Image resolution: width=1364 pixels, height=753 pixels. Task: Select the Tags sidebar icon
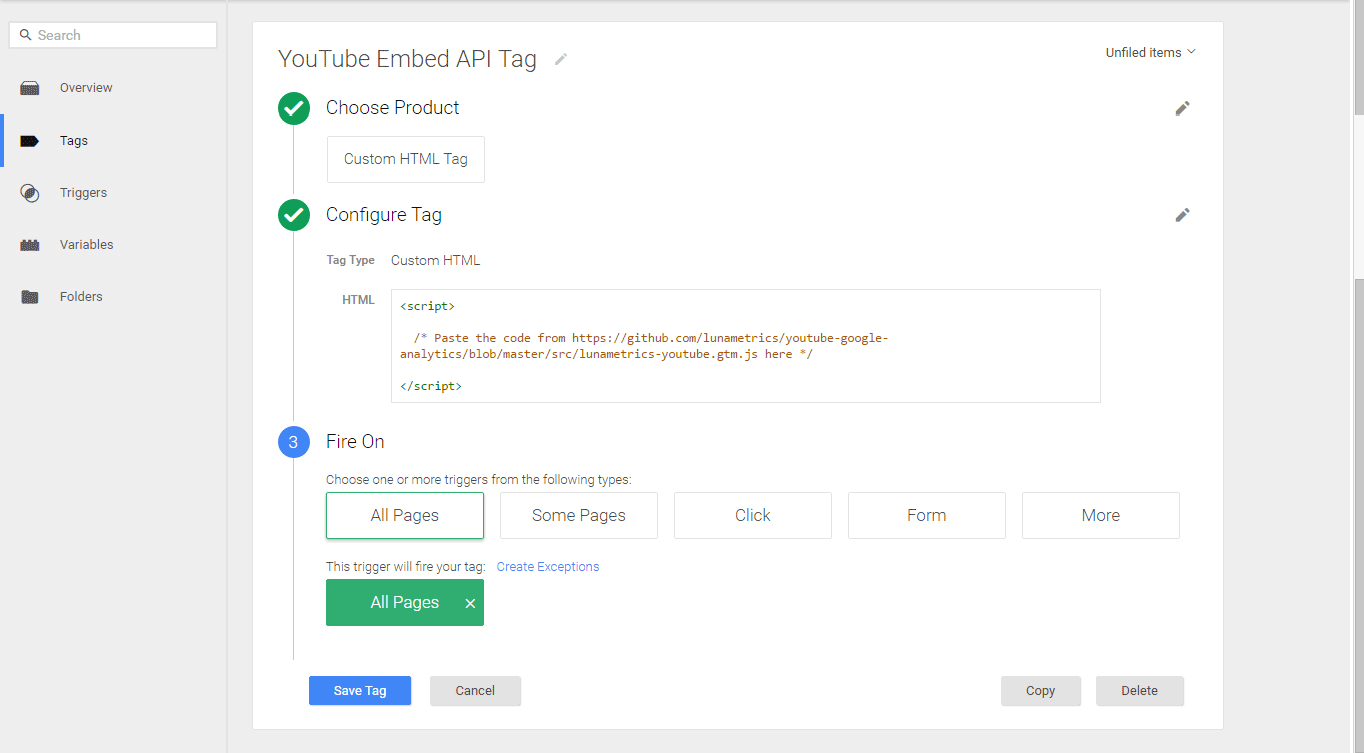[30, 140]
